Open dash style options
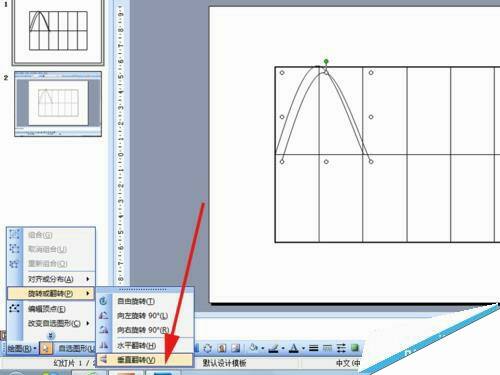 (327, 348)
